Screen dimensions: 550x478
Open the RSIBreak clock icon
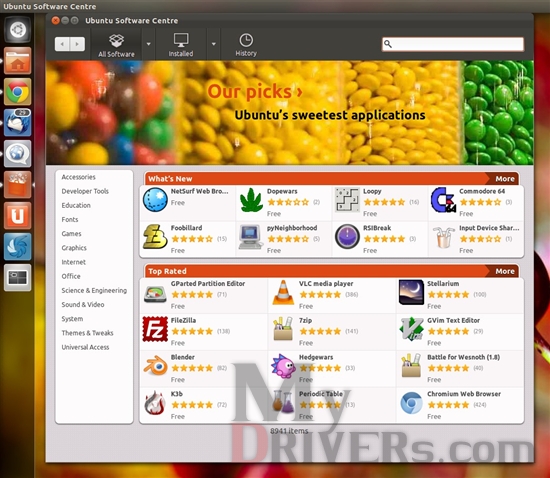click(347, 236)
